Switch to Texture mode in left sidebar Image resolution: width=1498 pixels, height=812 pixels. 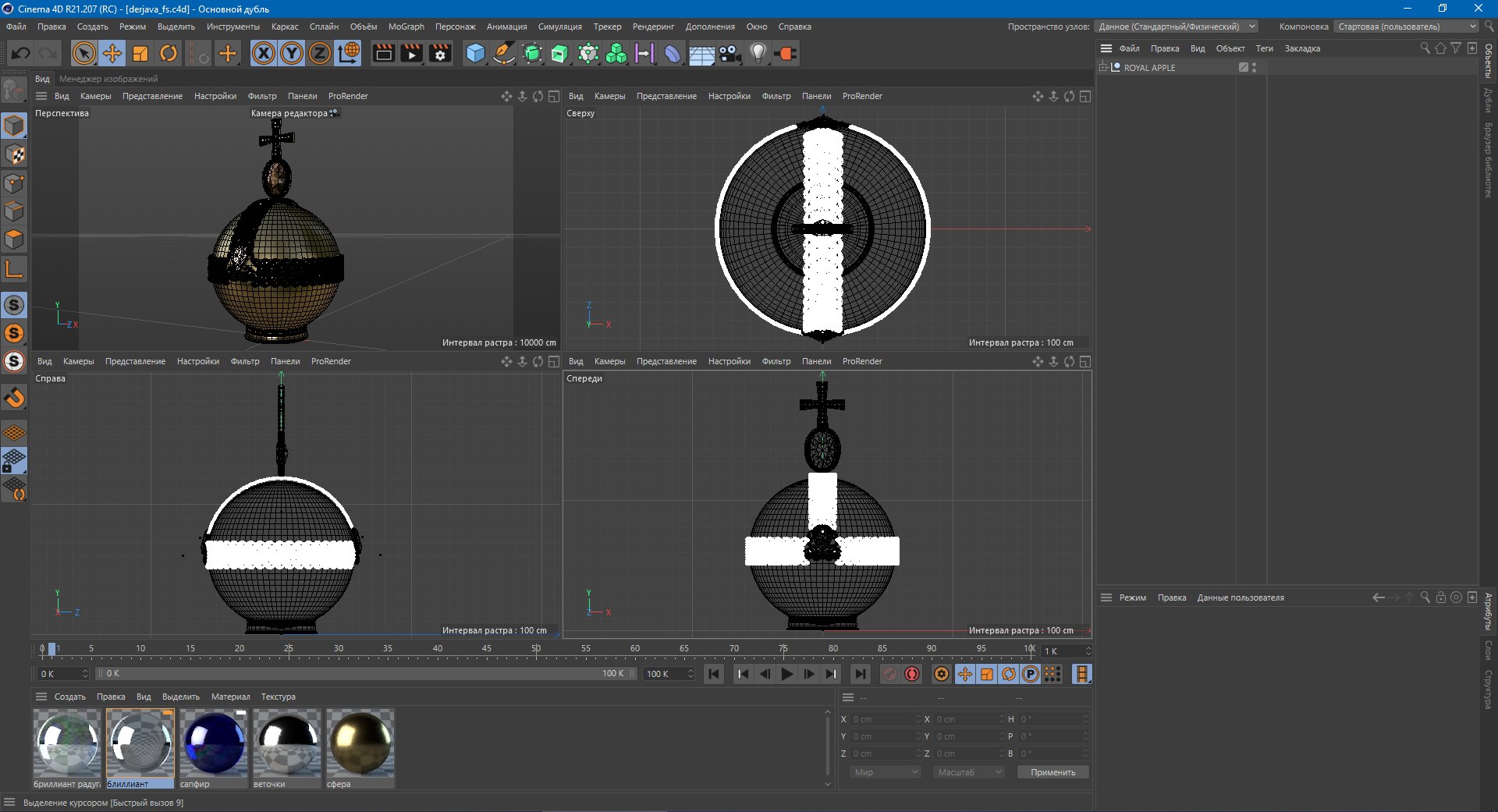(x=14, y=154)
